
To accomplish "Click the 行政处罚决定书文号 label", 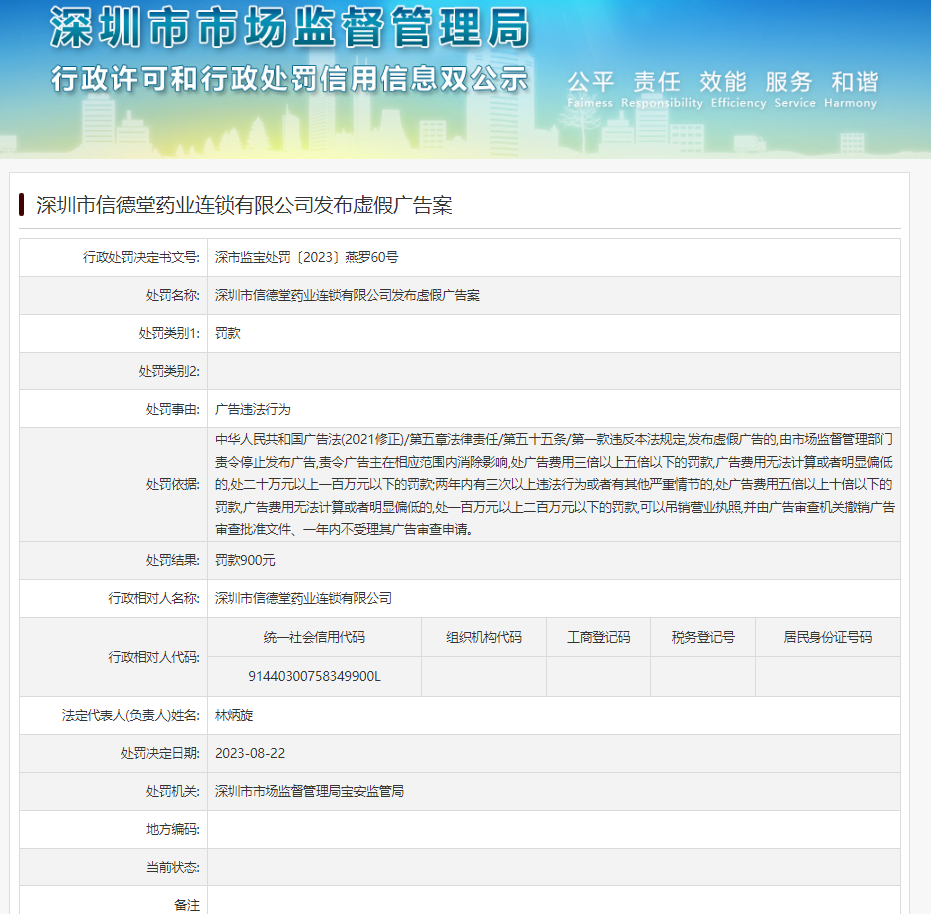I will tap(141, 257).
